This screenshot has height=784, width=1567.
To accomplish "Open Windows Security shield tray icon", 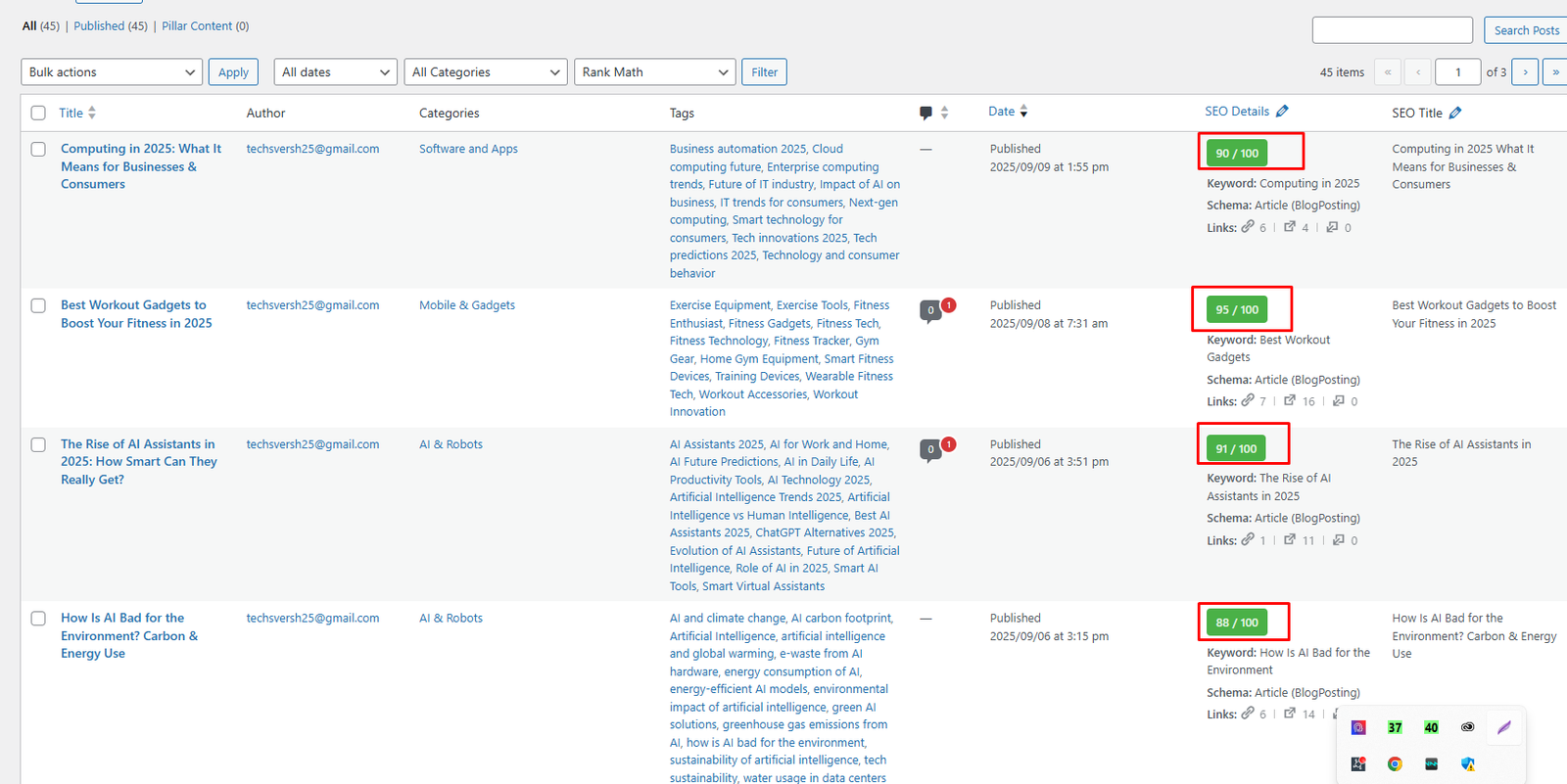I will coord(1467,763).
